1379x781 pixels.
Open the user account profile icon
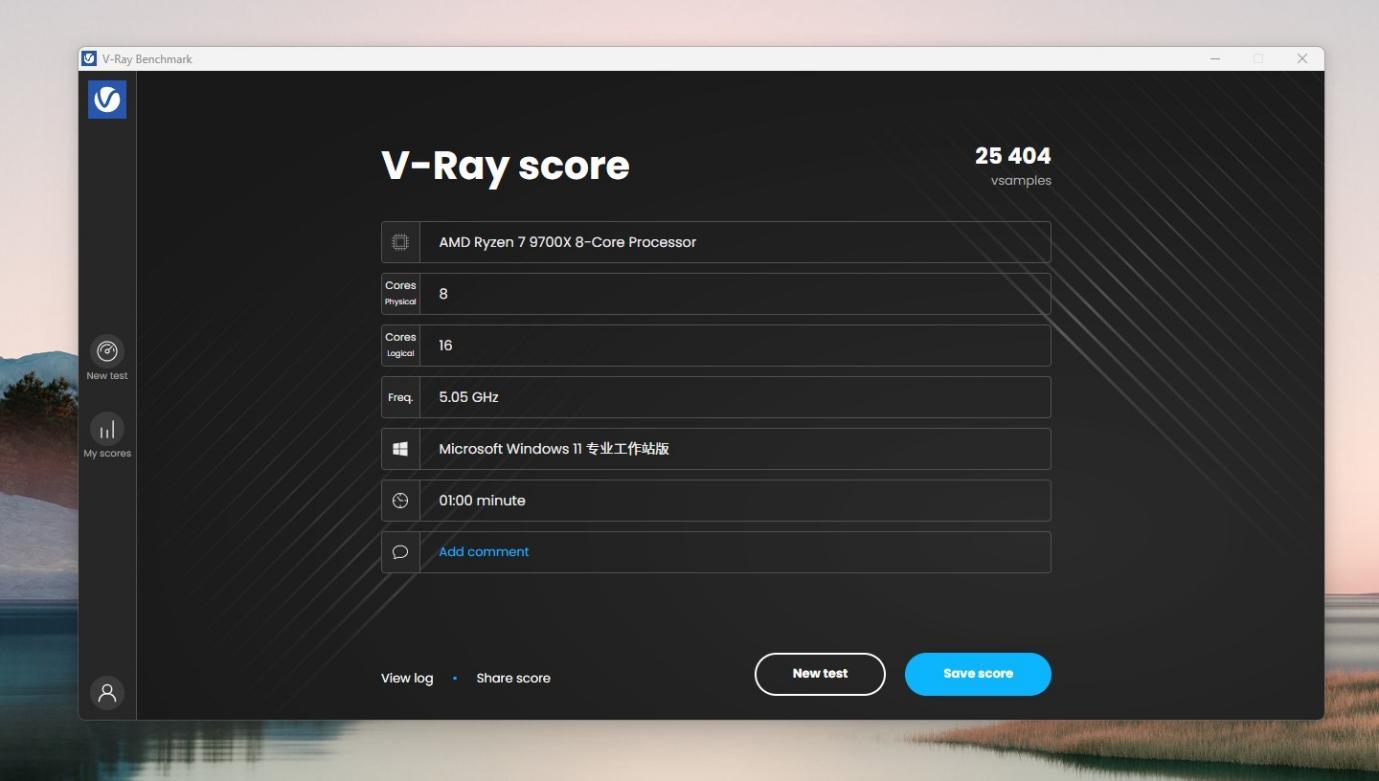[107, 692]
